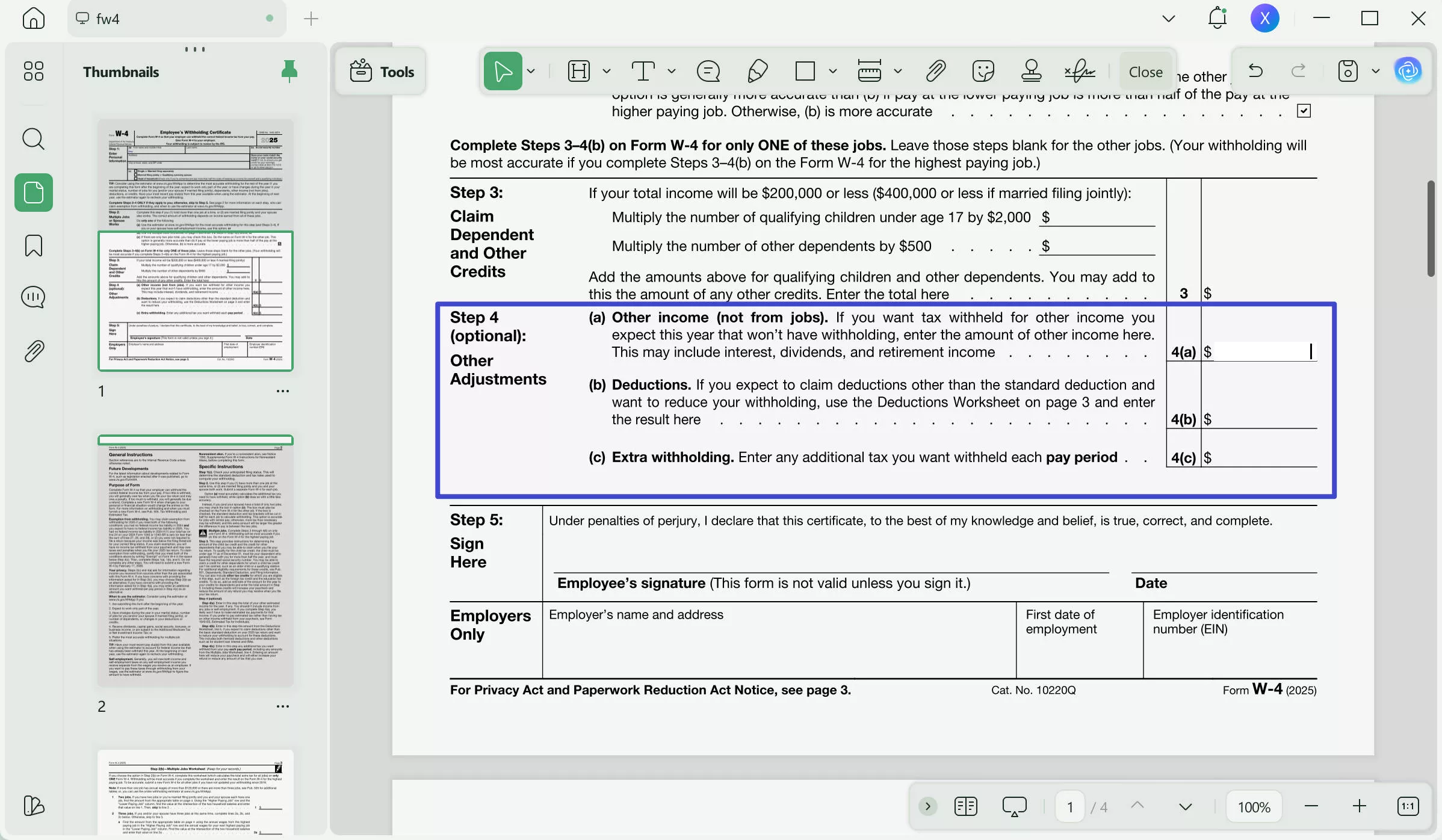1442x840 pixels.
Task: Uncheck the checked box in the W-4 form
Action: (1304, 111)
